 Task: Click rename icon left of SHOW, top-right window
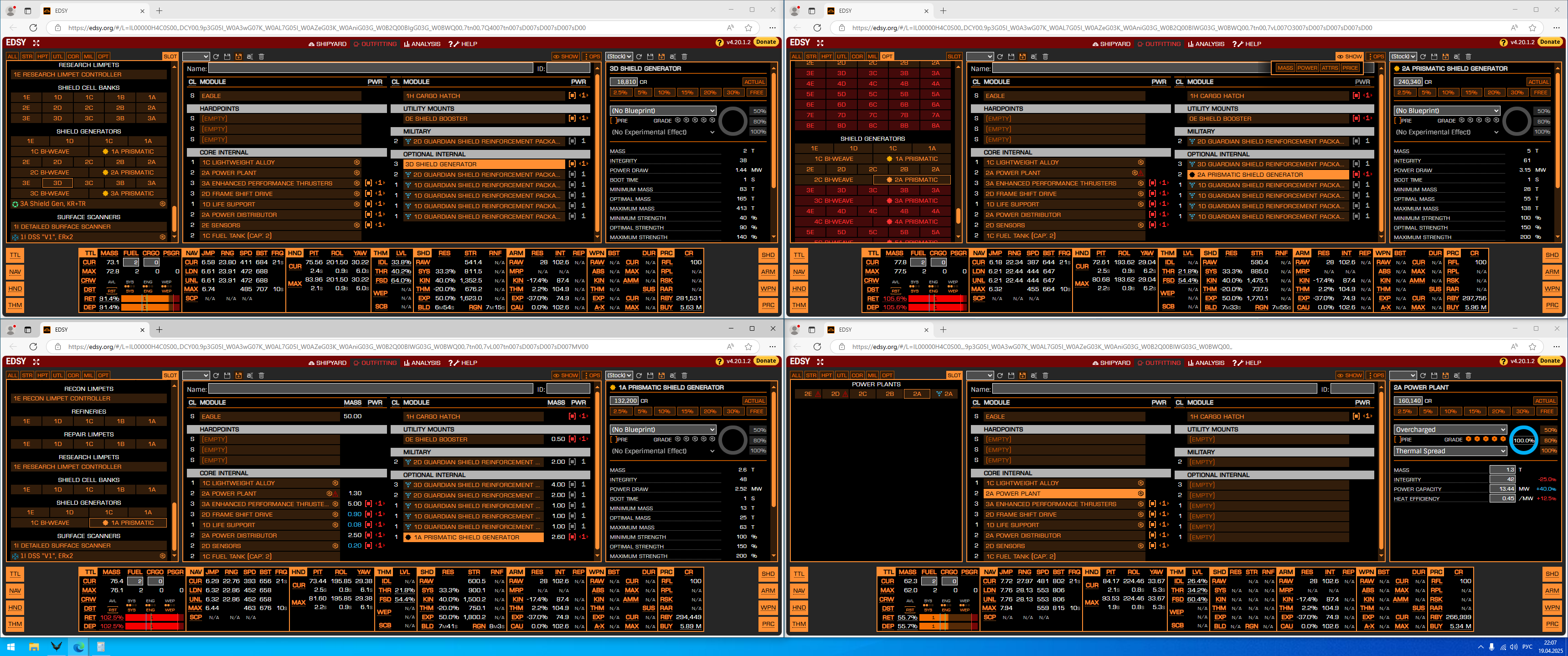pyautogui.click(x=1034, y=56)
